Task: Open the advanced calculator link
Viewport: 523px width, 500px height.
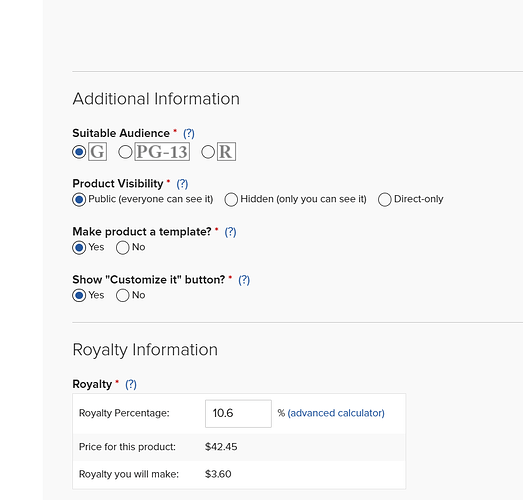Action: 336,413
